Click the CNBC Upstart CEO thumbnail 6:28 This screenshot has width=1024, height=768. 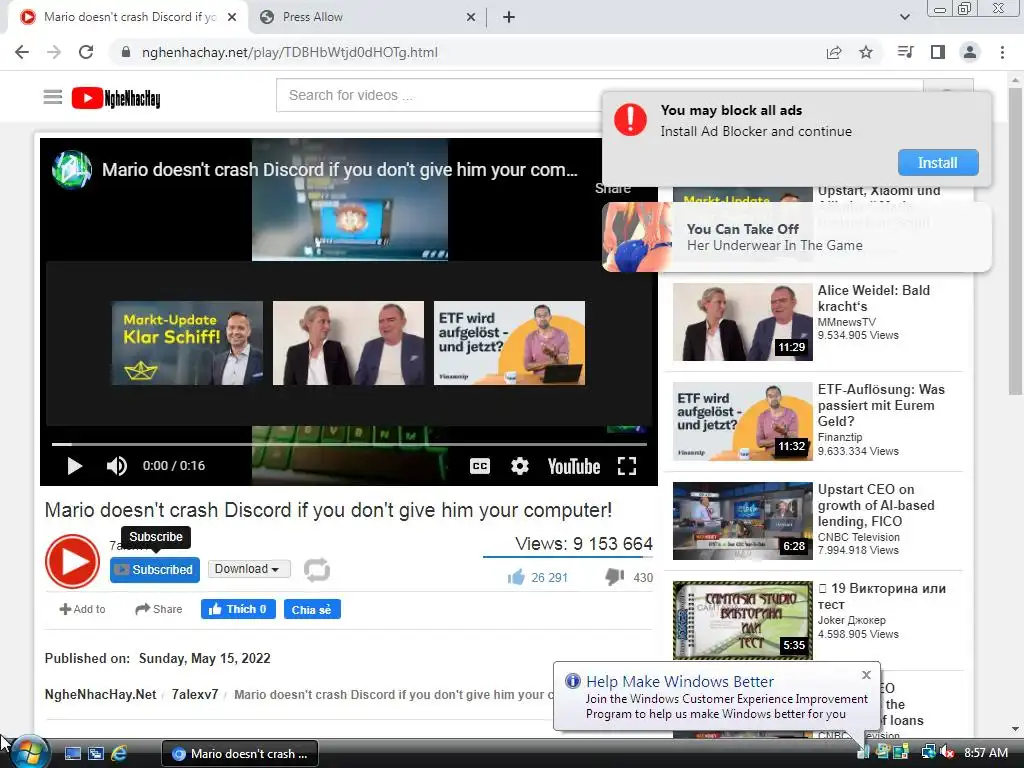[743, 521]
